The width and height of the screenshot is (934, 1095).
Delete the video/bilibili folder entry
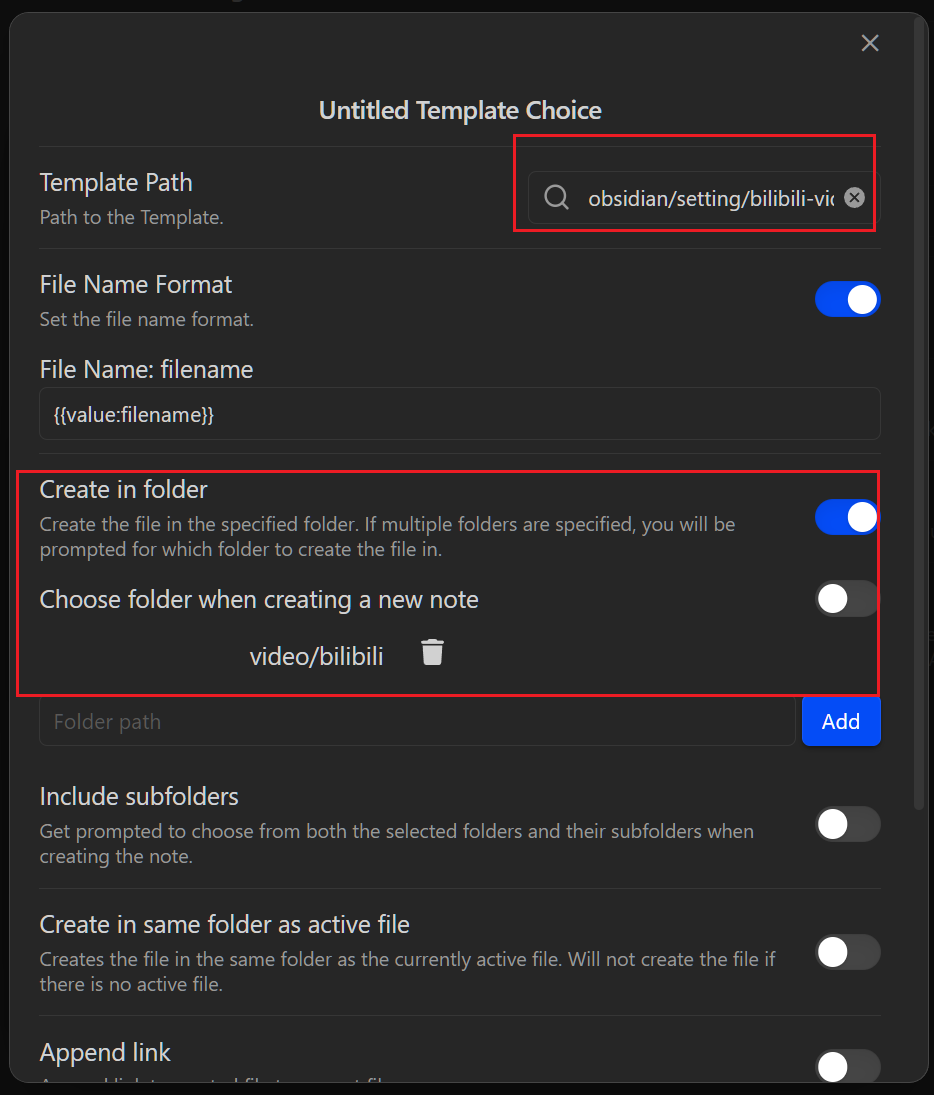(x=432, y=653)
